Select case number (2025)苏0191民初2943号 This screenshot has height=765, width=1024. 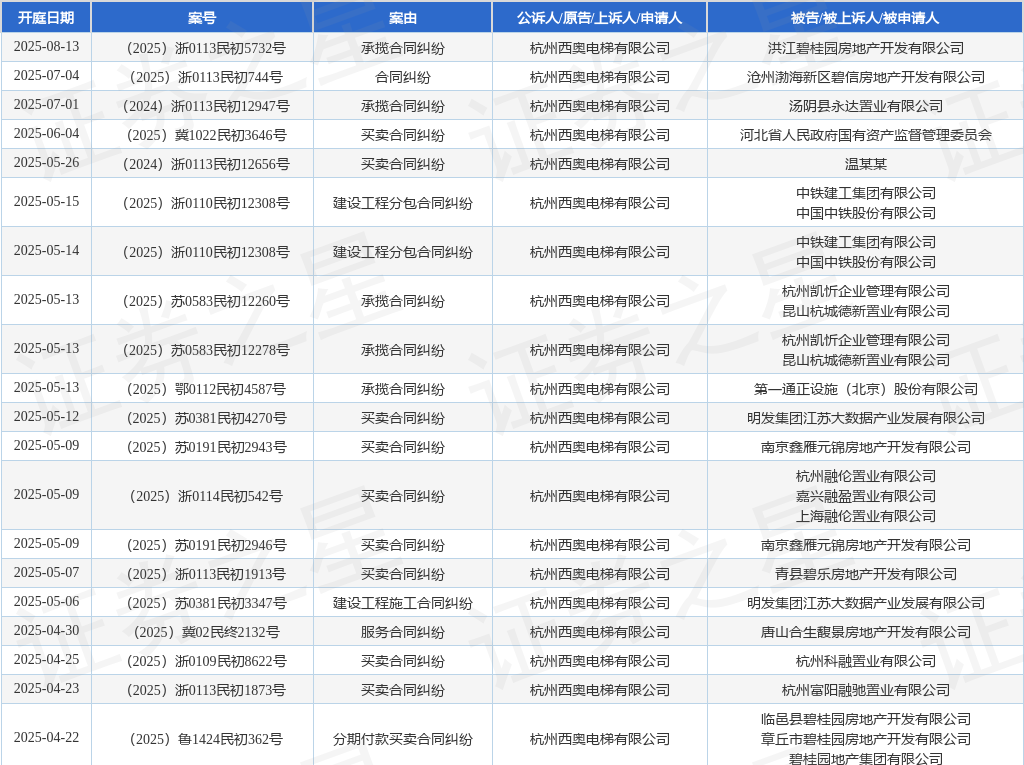click(x=206, y=448)
